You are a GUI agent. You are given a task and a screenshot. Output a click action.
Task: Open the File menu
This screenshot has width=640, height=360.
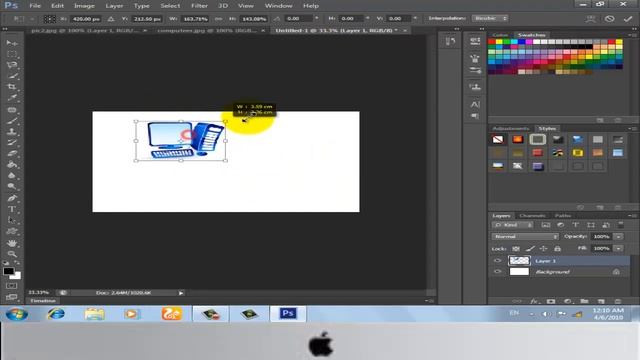pyautogui.click(x=35, y=6)
